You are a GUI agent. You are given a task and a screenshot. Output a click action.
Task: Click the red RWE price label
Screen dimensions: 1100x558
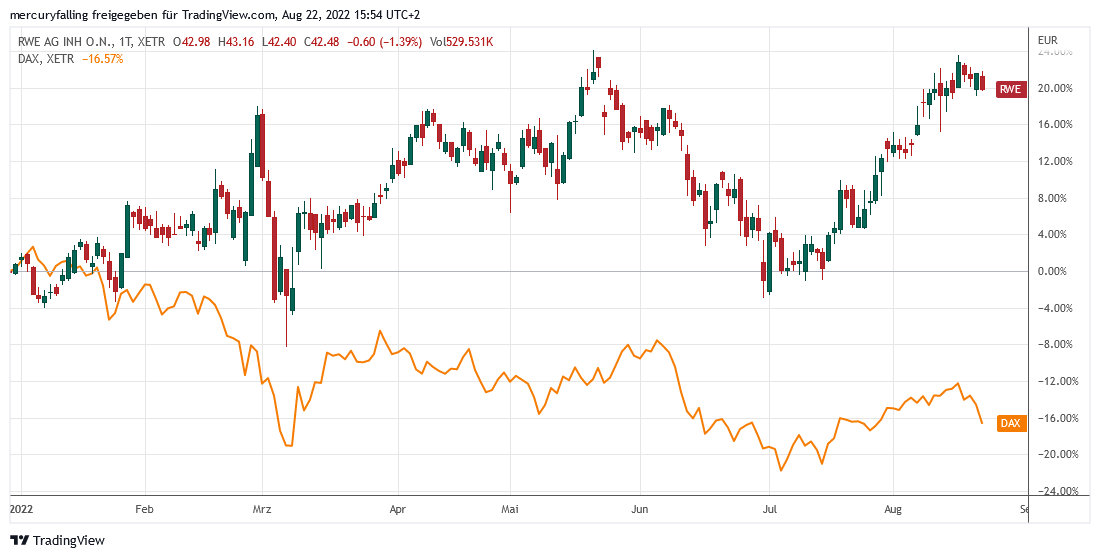tap(1011, 90)
